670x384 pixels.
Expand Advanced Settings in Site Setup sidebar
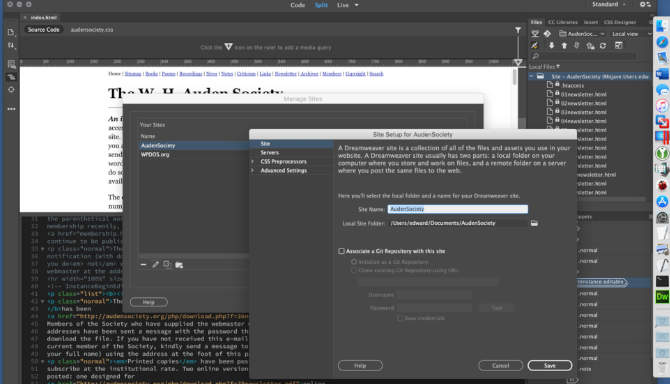tap(253, 170)
